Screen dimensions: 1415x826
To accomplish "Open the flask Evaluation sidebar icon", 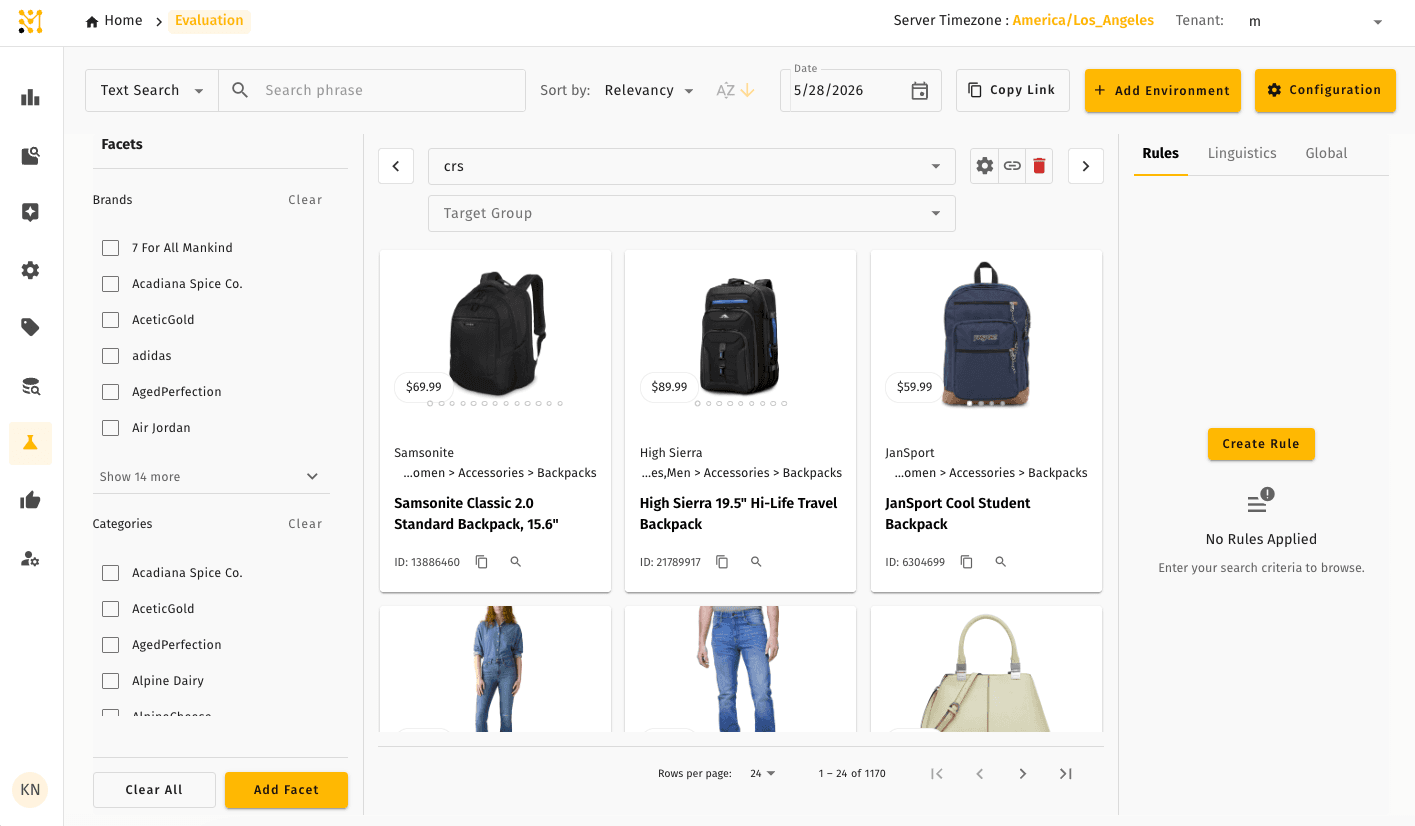I will click(30, 443).
